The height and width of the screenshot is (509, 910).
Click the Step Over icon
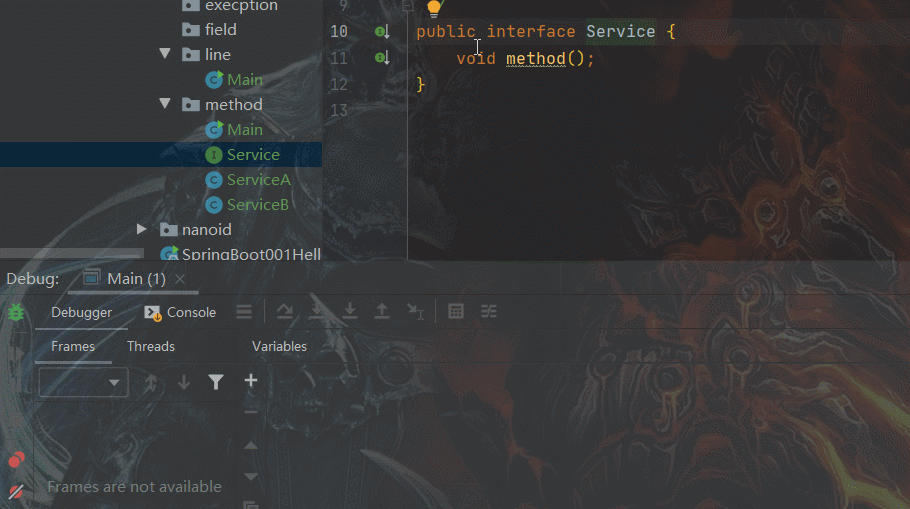click(284, 312)
